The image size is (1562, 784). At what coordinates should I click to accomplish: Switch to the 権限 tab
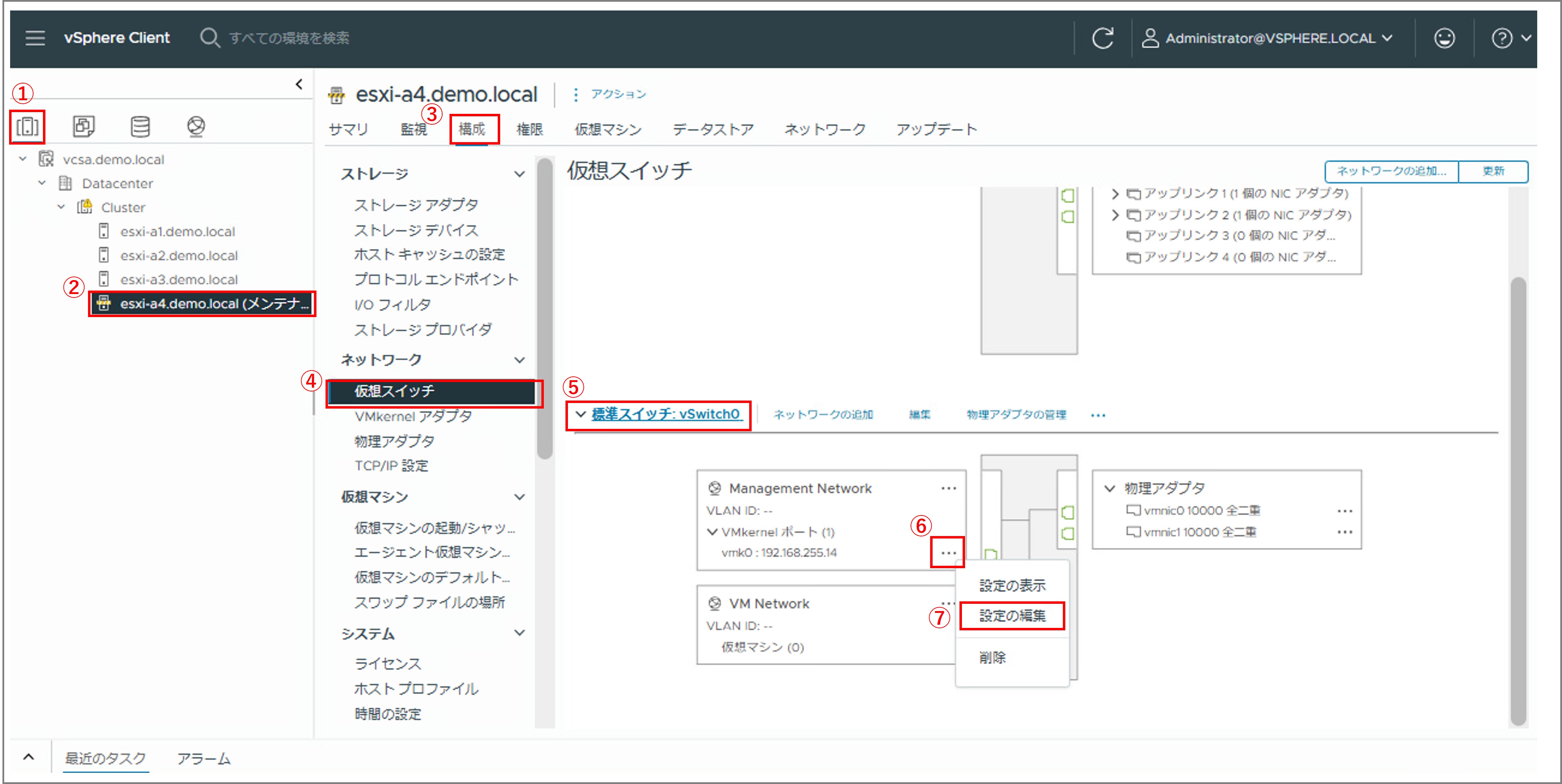click(x=530, y=129)
